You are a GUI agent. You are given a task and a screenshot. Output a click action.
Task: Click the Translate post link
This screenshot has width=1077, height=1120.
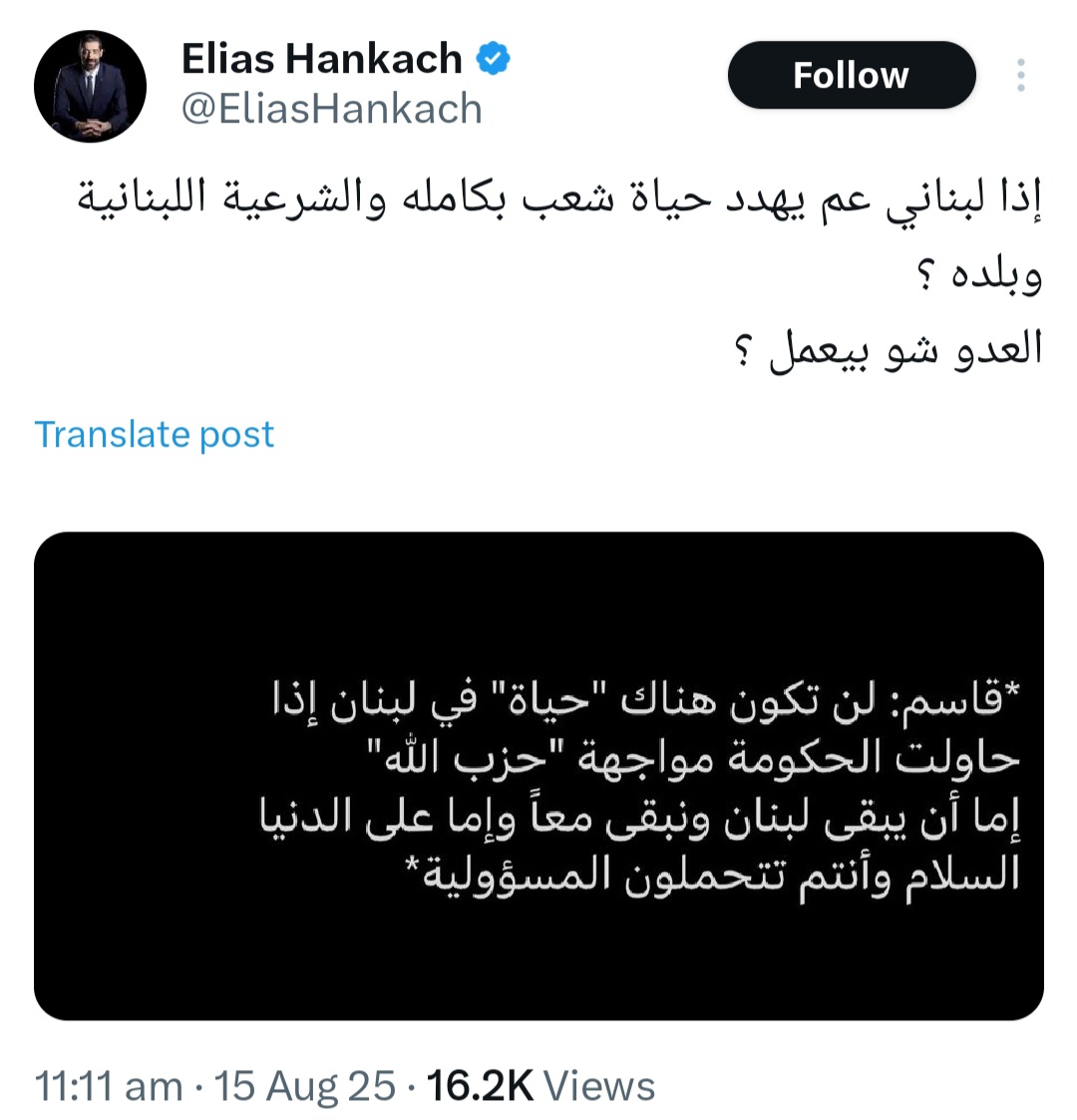(x=155, y=434)
